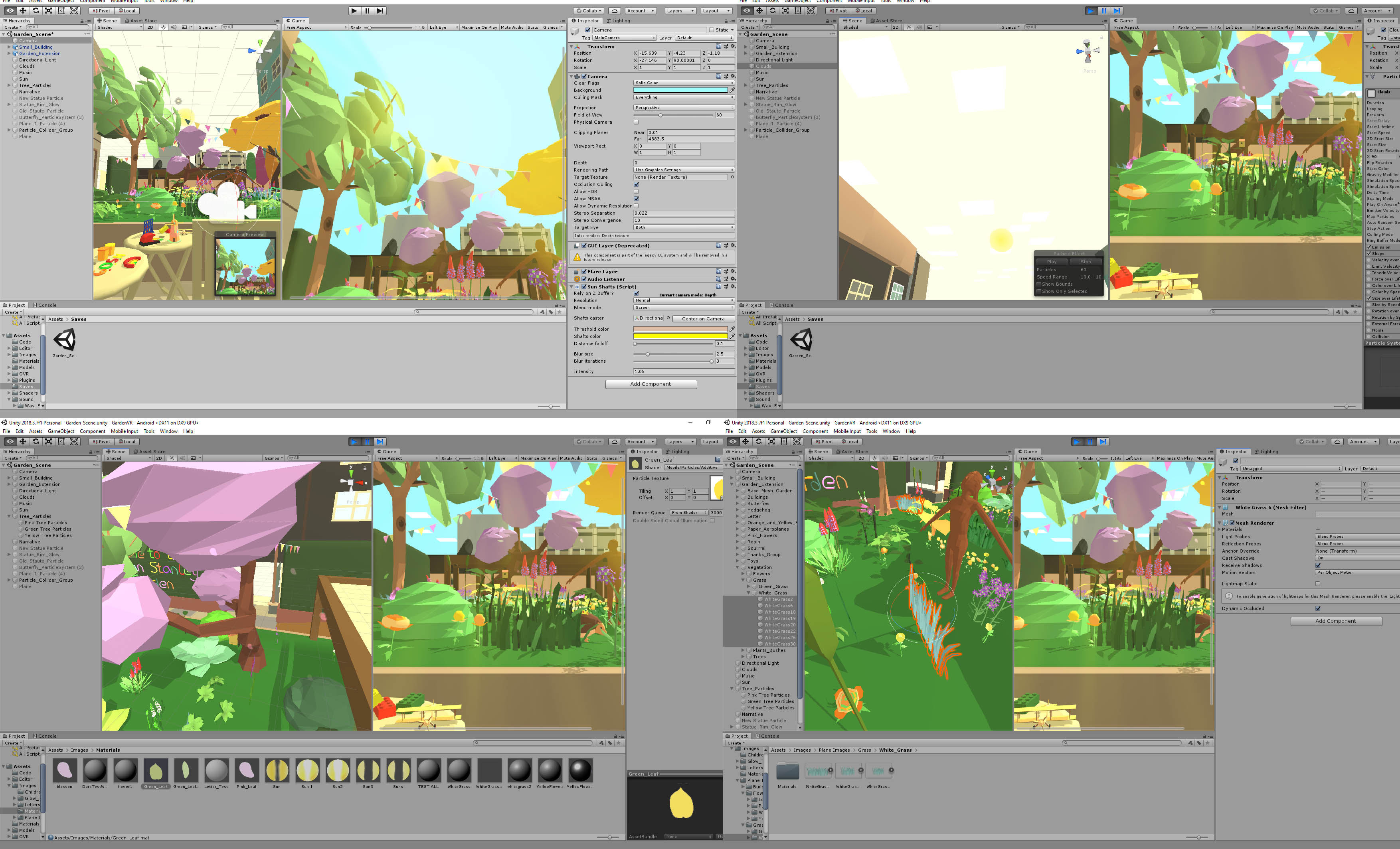
Task: Select the Pink Tree Particles hierarchy item
Action: [45, 523]
